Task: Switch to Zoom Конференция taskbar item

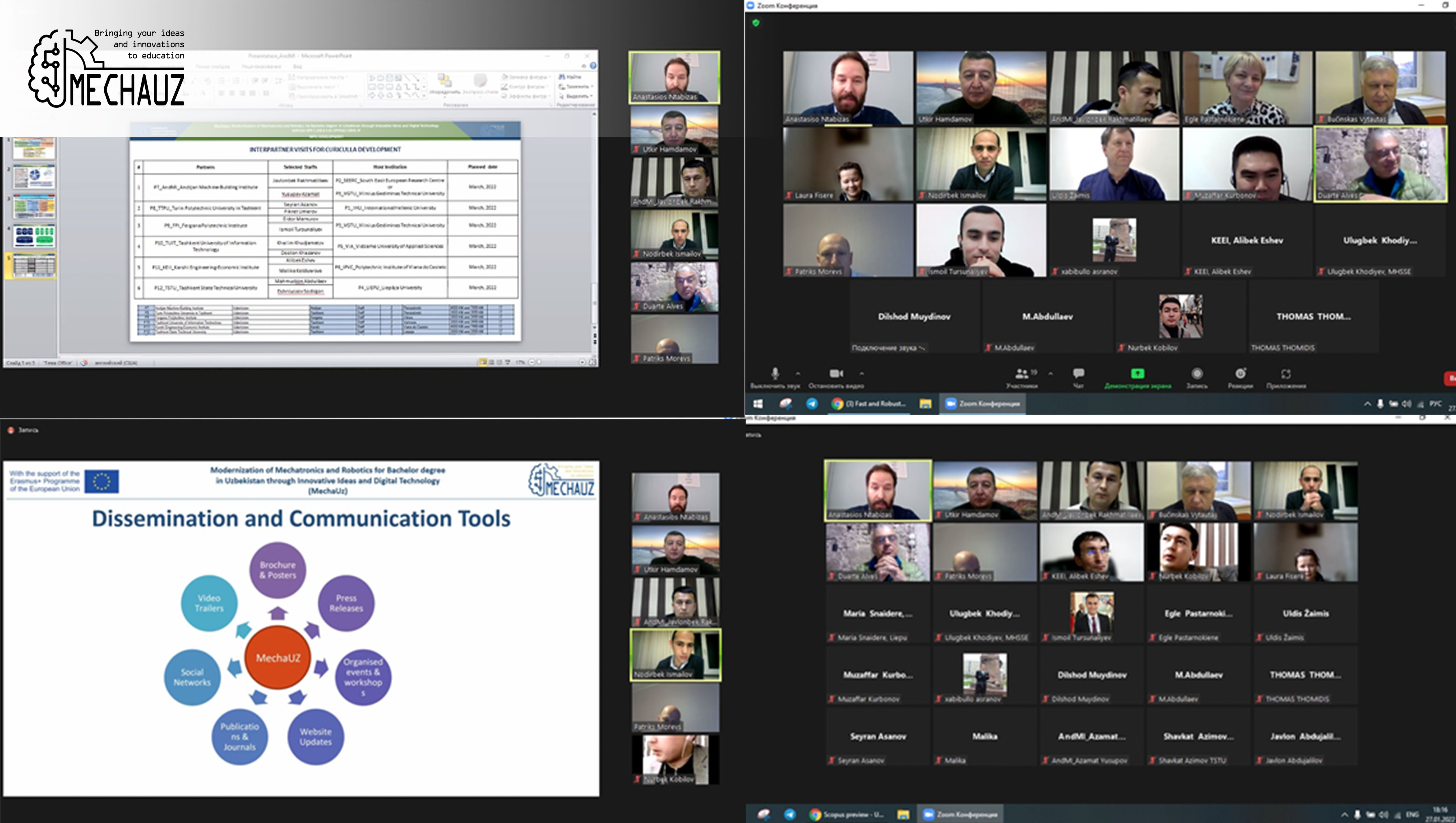Action: (x=982, y=404)
